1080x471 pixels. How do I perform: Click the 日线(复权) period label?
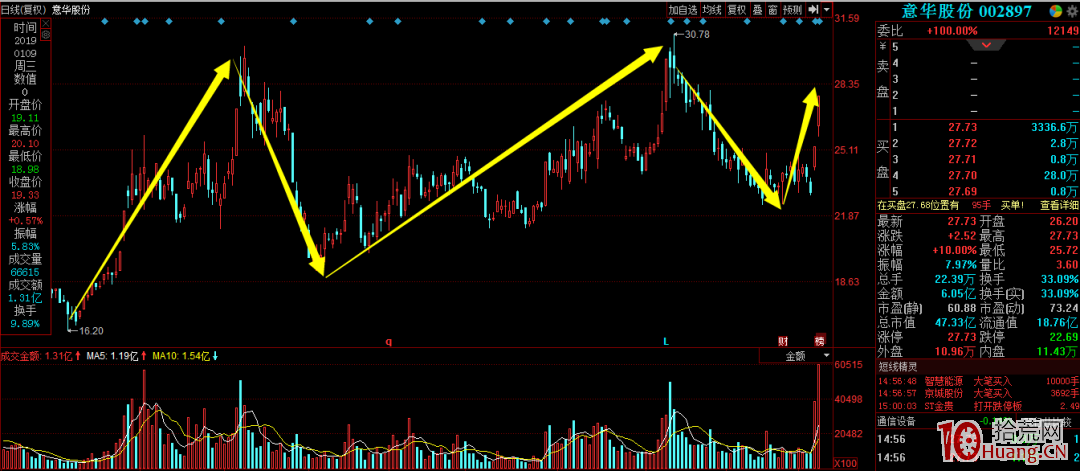click(24, 10)
